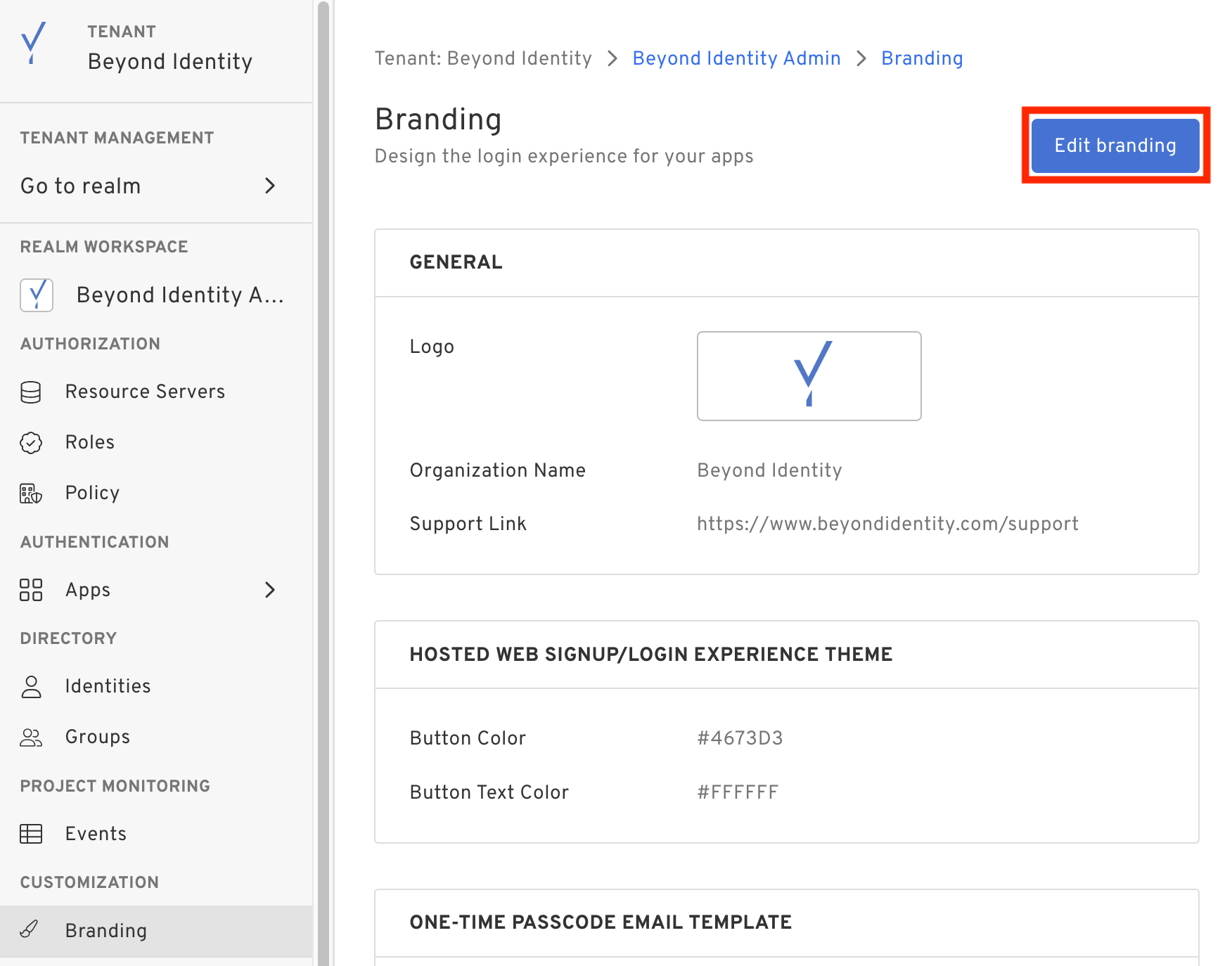Follow the Branding breadcrumb link
This screenshot has width=1232, height=966.
(x=922, y=58)
